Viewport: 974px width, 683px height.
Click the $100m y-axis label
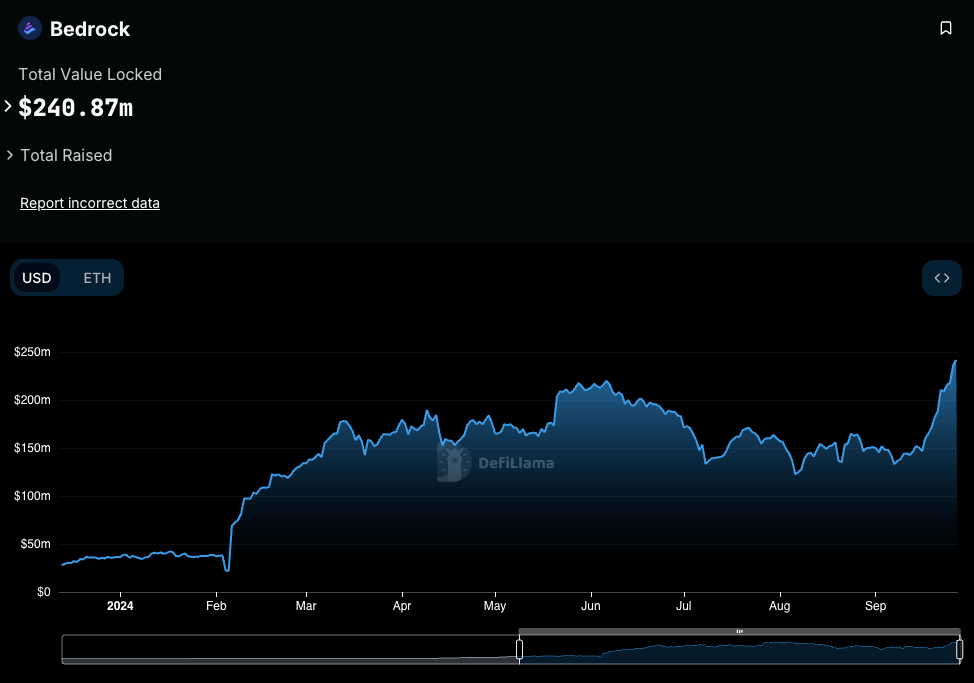32,496
